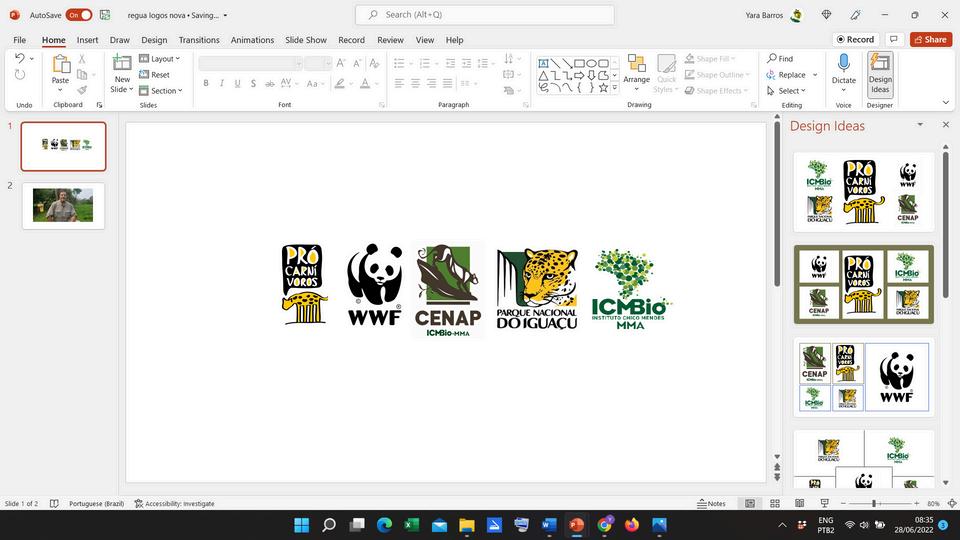
Task: Start Slide Show from status bar
Action: click(x=825, y=503)
